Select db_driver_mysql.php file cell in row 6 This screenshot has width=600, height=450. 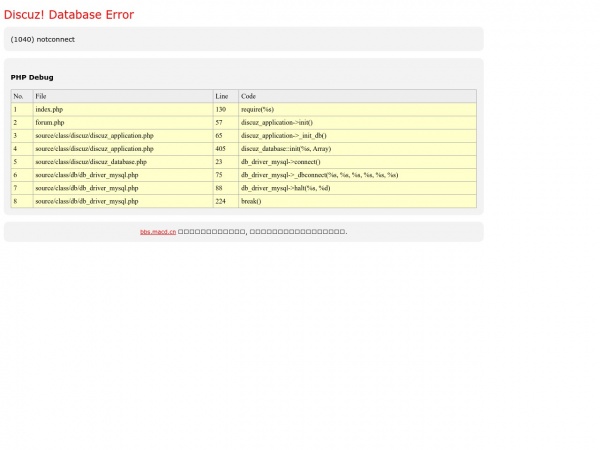pos(123,175)
